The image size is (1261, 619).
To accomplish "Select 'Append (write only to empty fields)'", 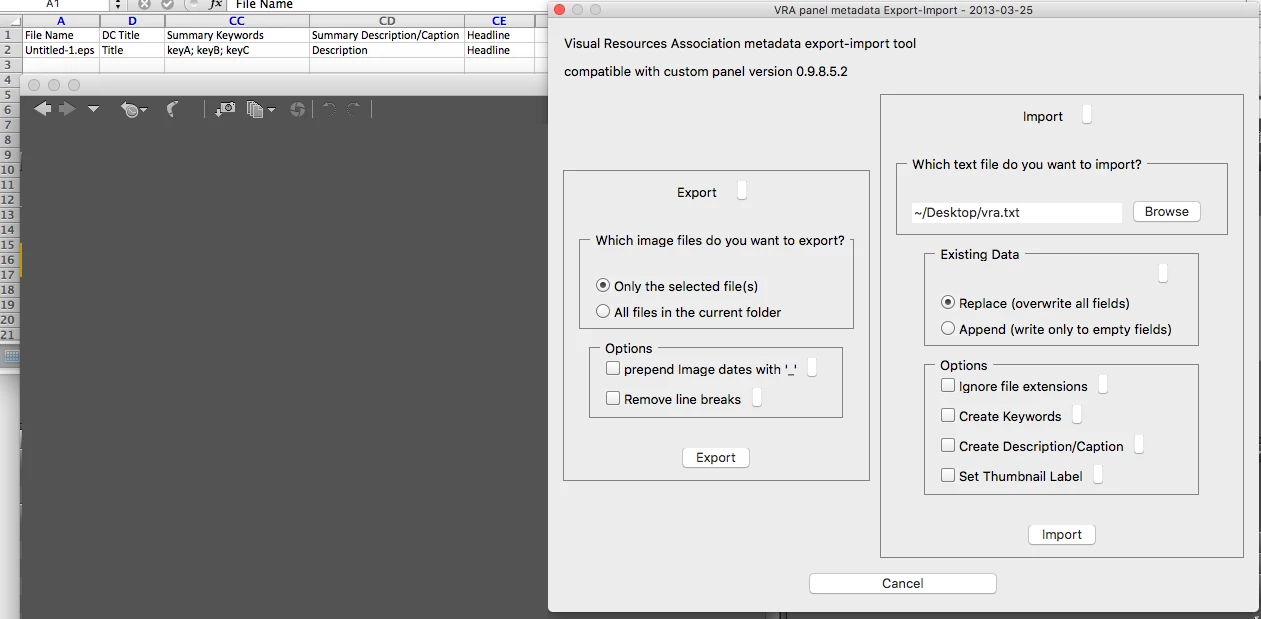I will point(948,329).
